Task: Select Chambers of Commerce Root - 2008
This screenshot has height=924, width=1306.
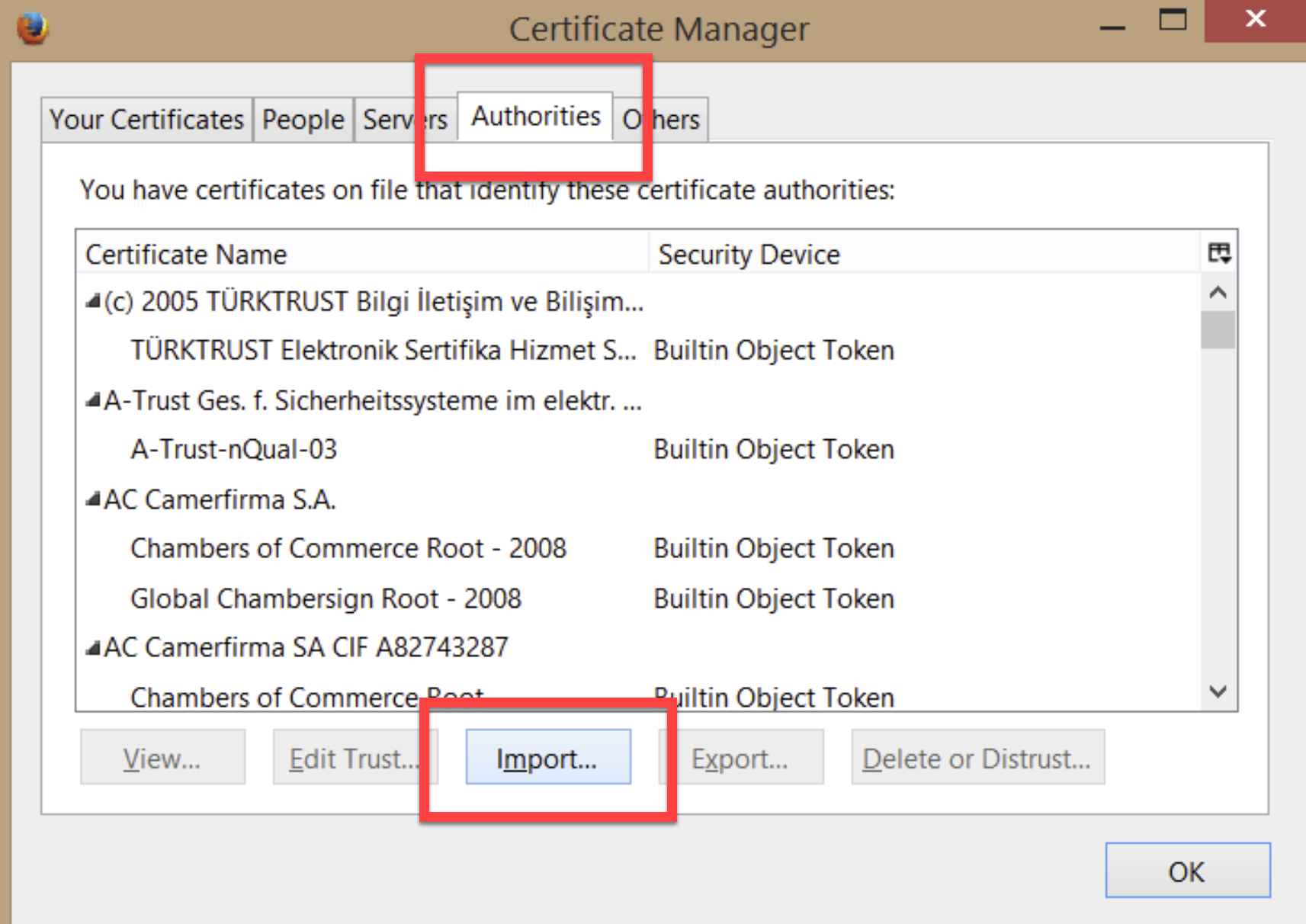Action: click(348, 549)
